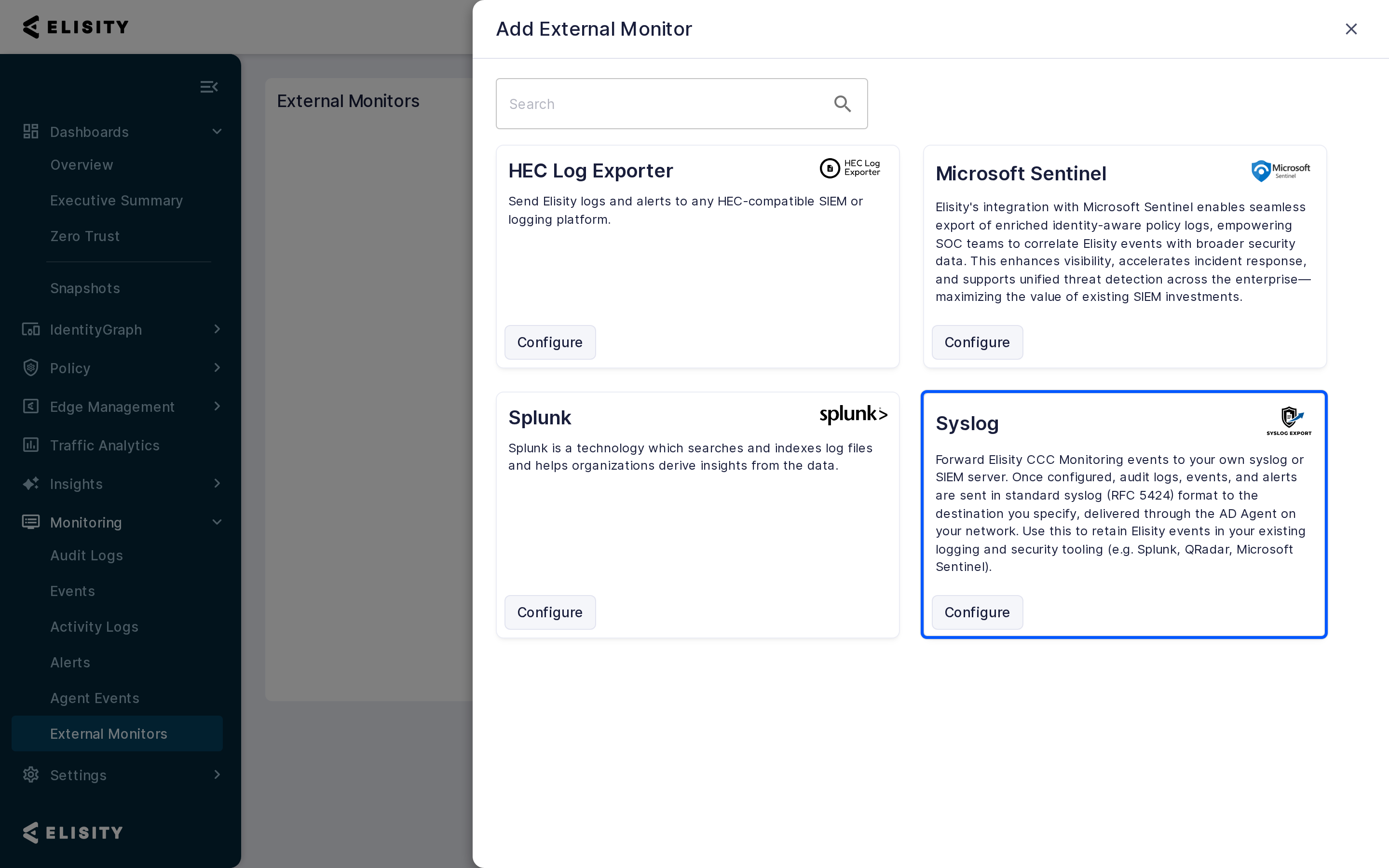Click the Policy shield icon
The image size is (1389, 868).
coord(30,367)
